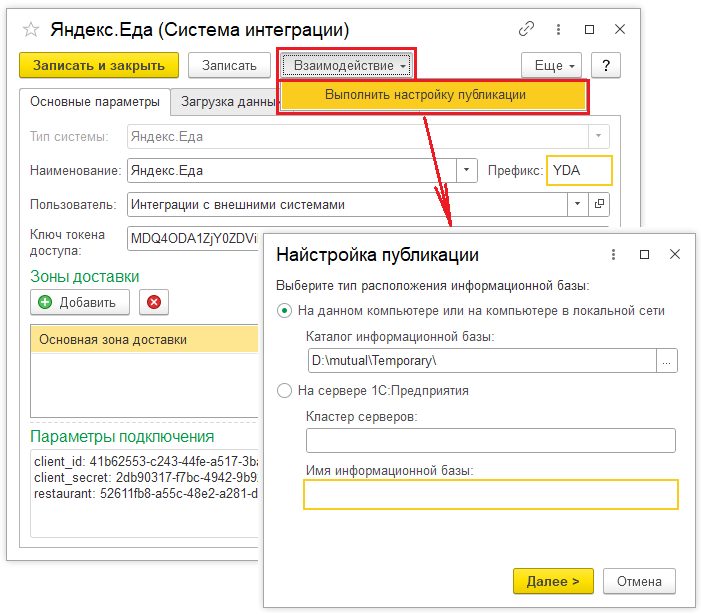Delete delivery zone with red cross icon
This screenshot has width=701, height=614.
pos(154,302)
